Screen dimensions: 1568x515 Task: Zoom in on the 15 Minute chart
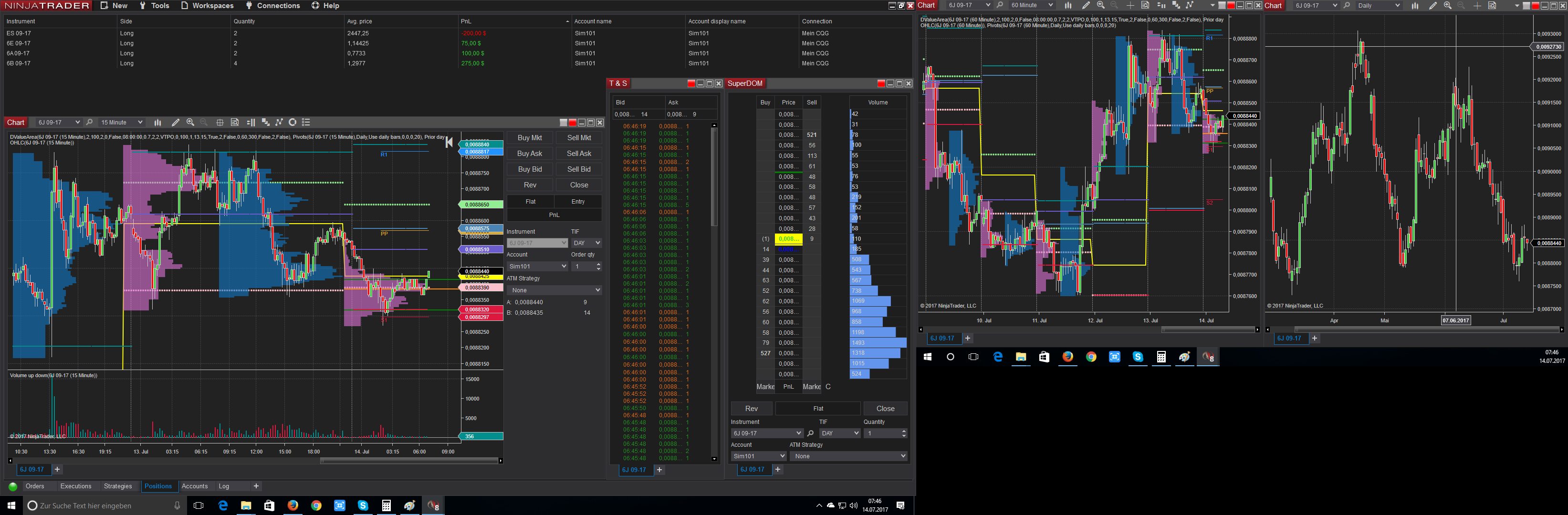coord(190,122)
